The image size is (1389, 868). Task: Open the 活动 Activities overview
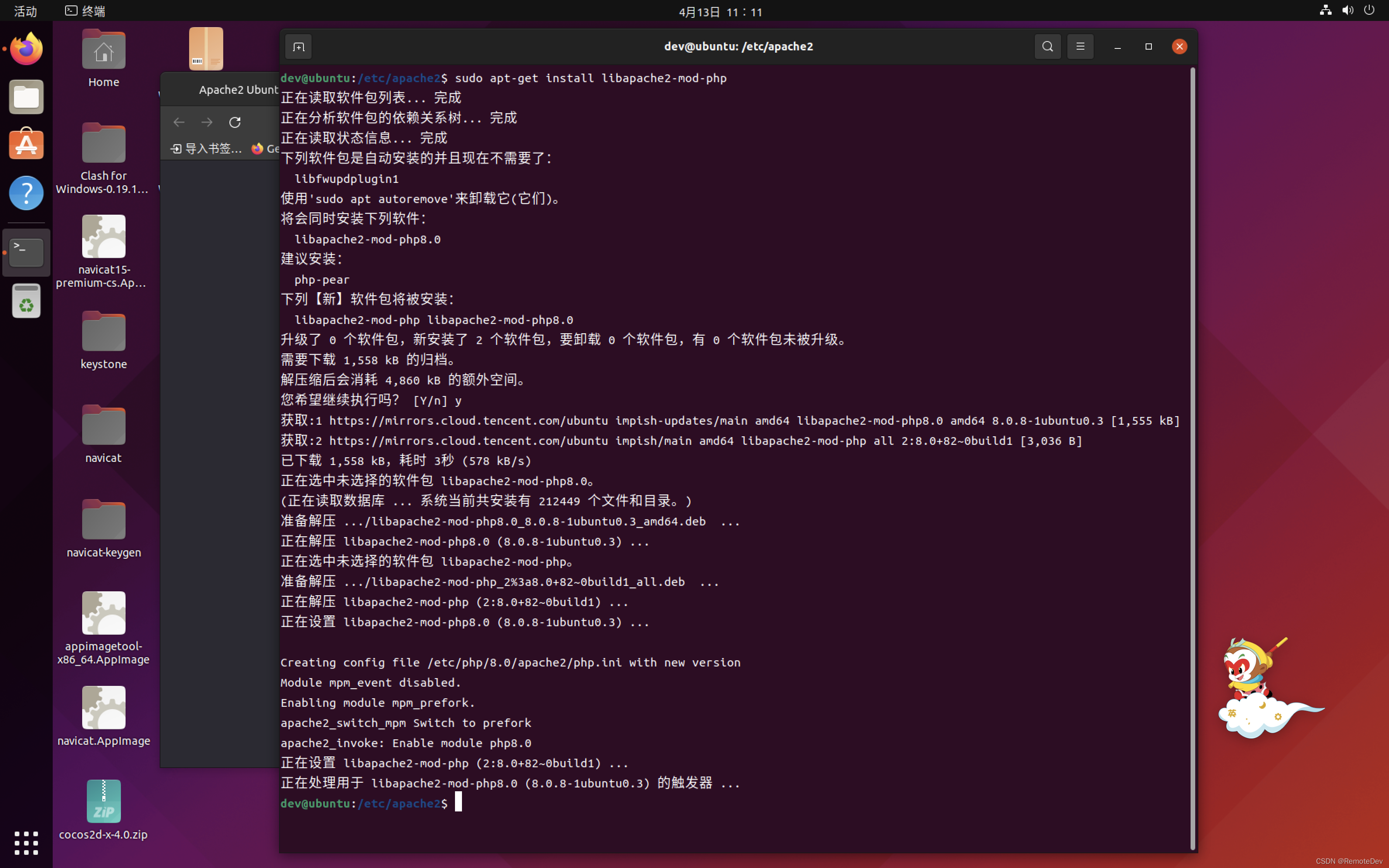pyautogui.click(x=25, y=11)
